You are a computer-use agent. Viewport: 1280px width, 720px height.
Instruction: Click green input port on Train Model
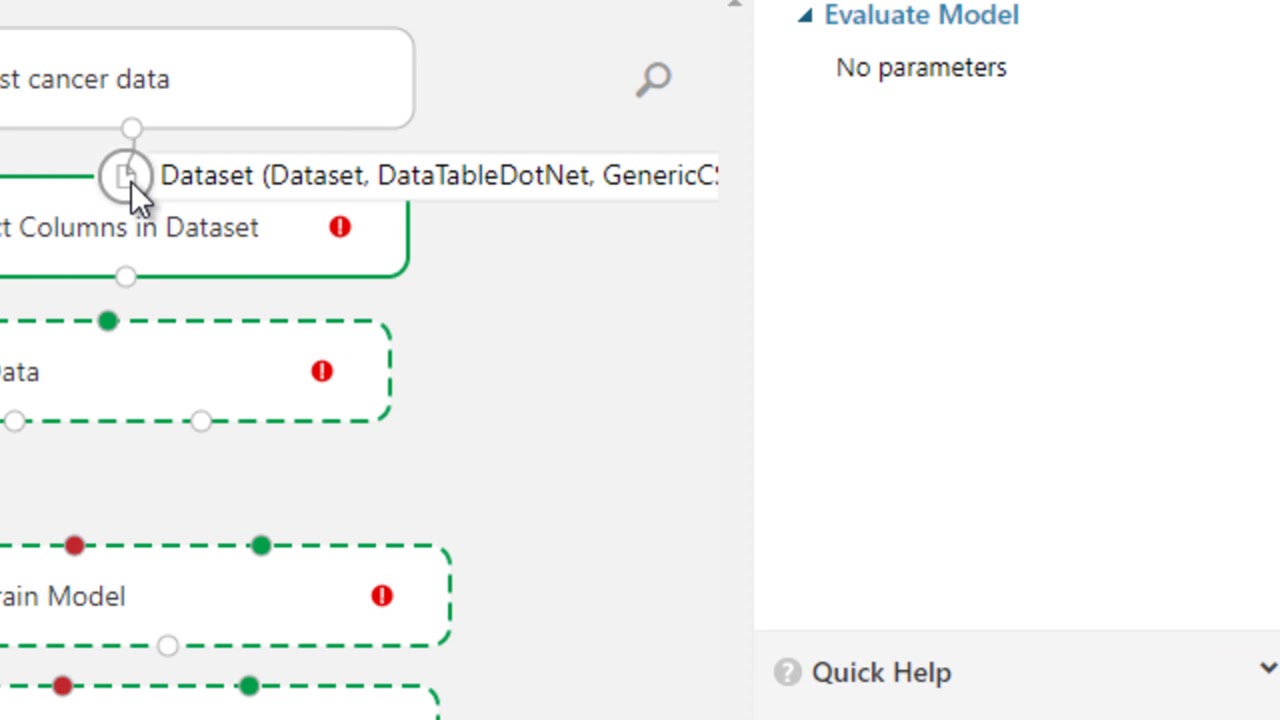[260, 546]
